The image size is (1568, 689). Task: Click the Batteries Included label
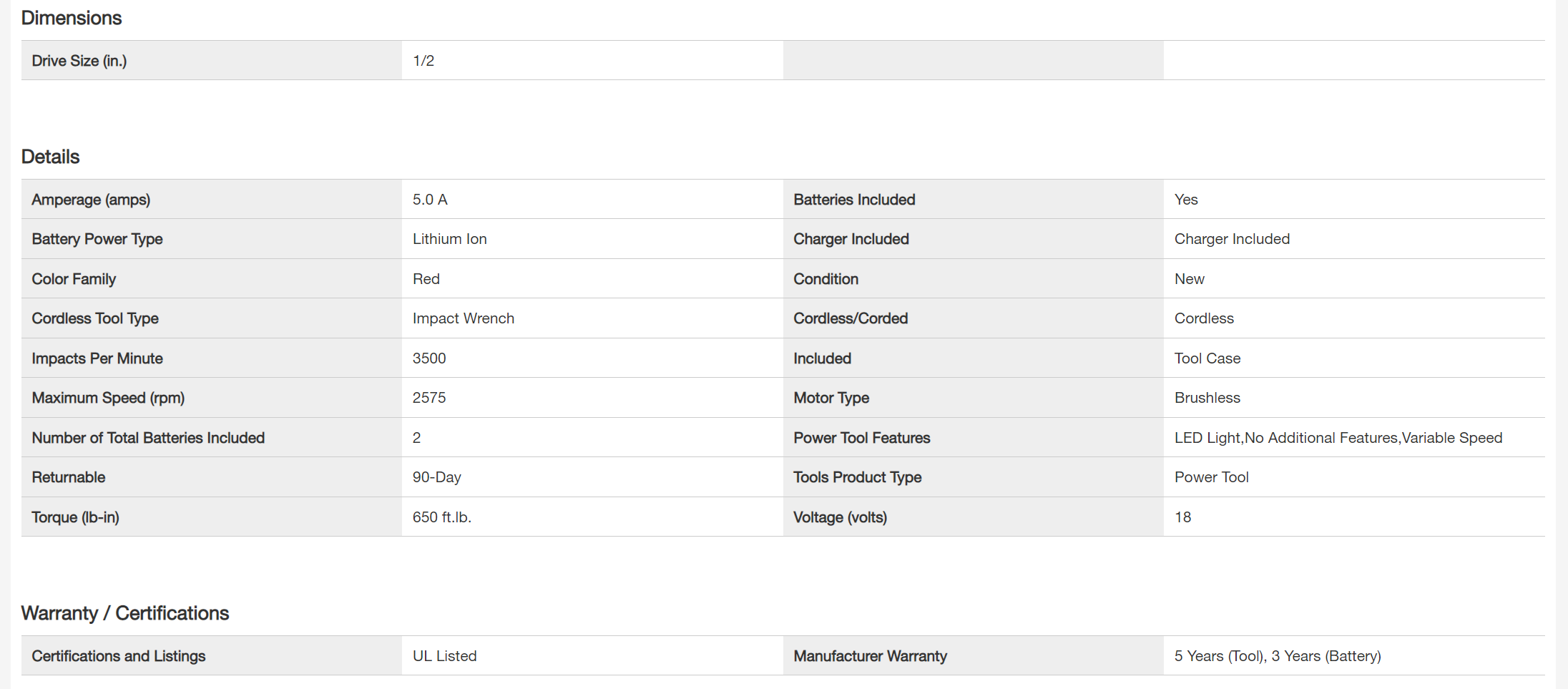point(854,200)
